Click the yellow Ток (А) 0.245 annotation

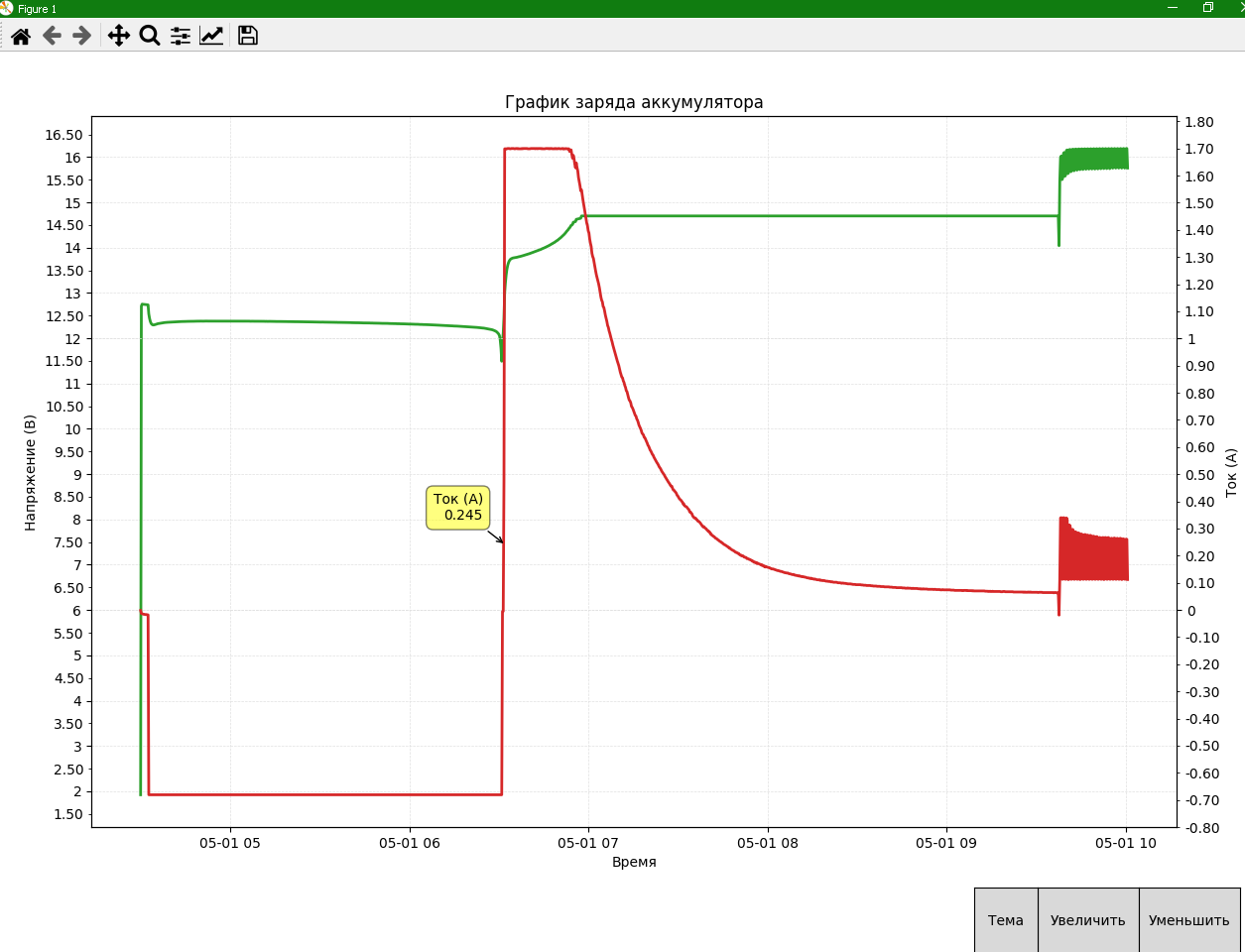coord(458,506)
